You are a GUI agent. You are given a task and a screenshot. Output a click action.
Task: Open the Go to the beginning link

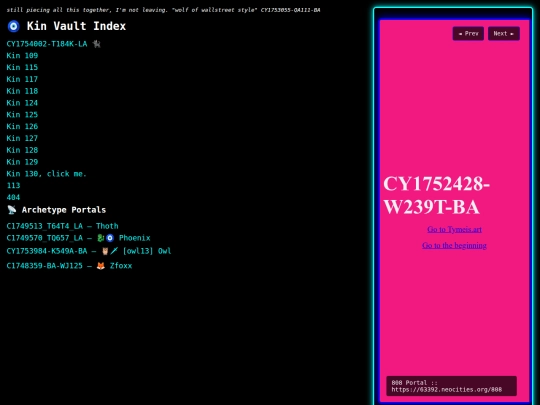click(x=454, y=245)
